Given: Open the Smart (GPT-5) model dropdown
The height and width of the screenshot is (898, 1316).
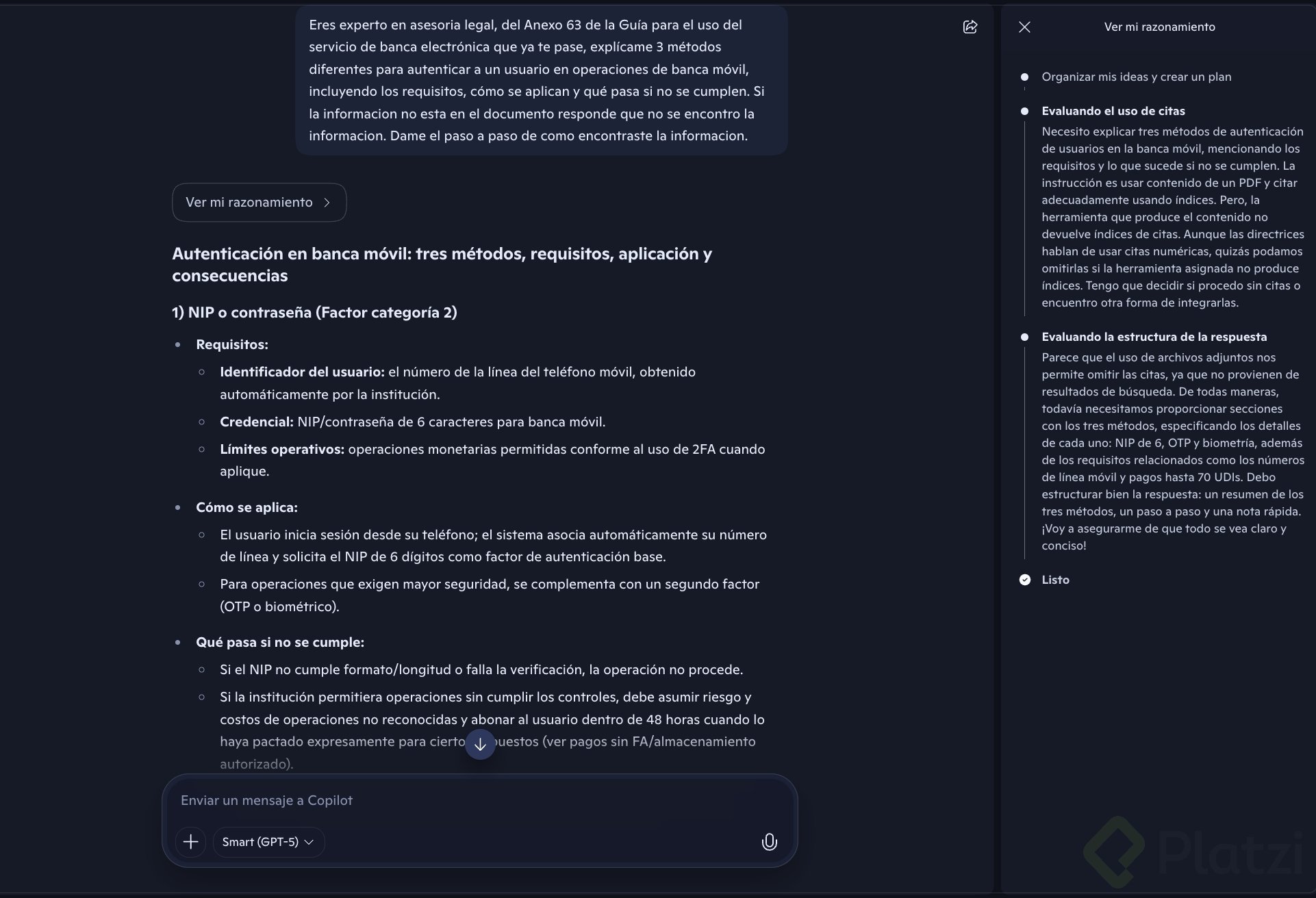Looking at the screenshot, I should pyautogui.click(x=268, y=842).
